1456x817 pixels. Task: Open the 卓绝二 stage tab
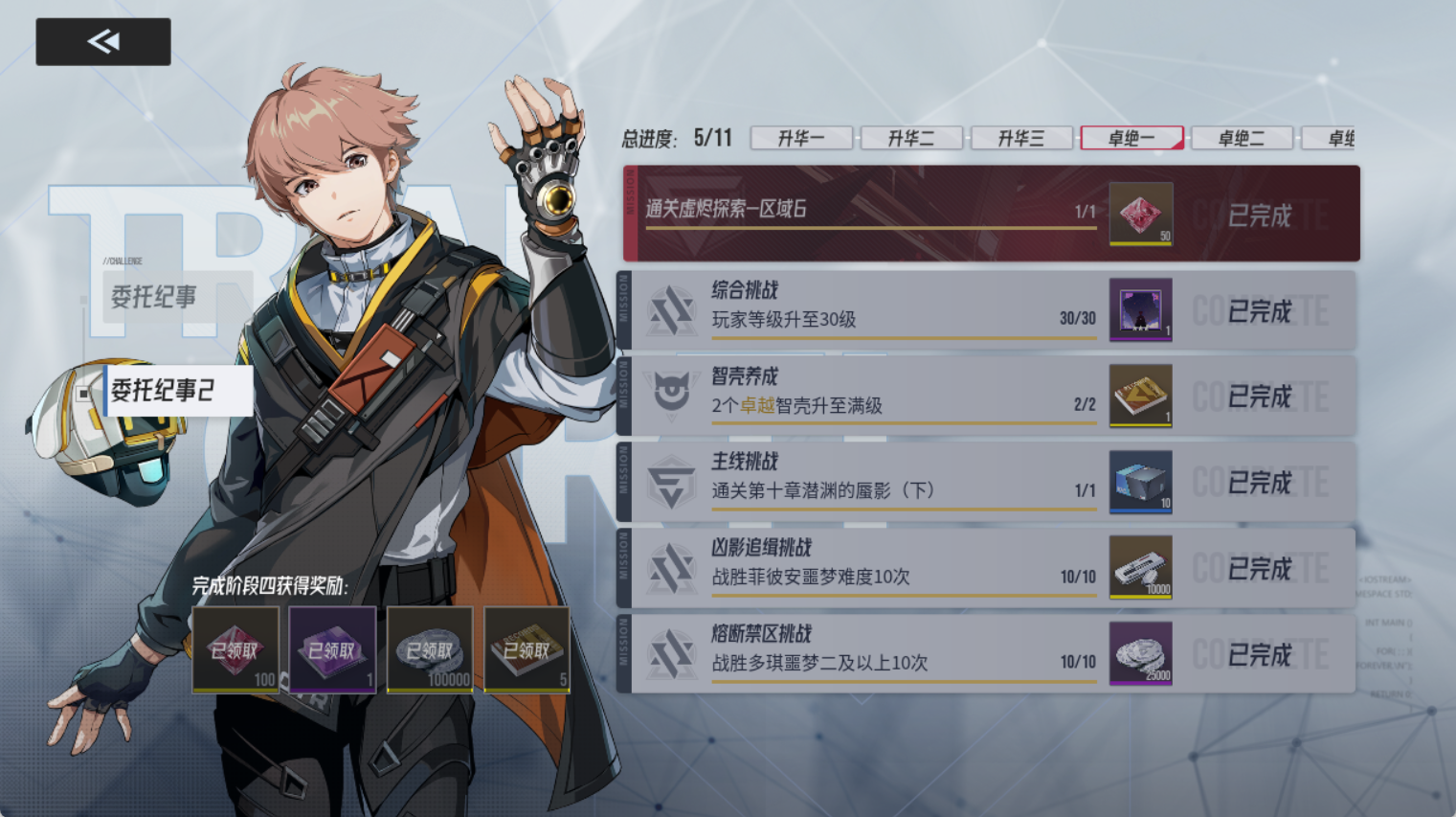pyautogui.click(x=1242, y=138)
